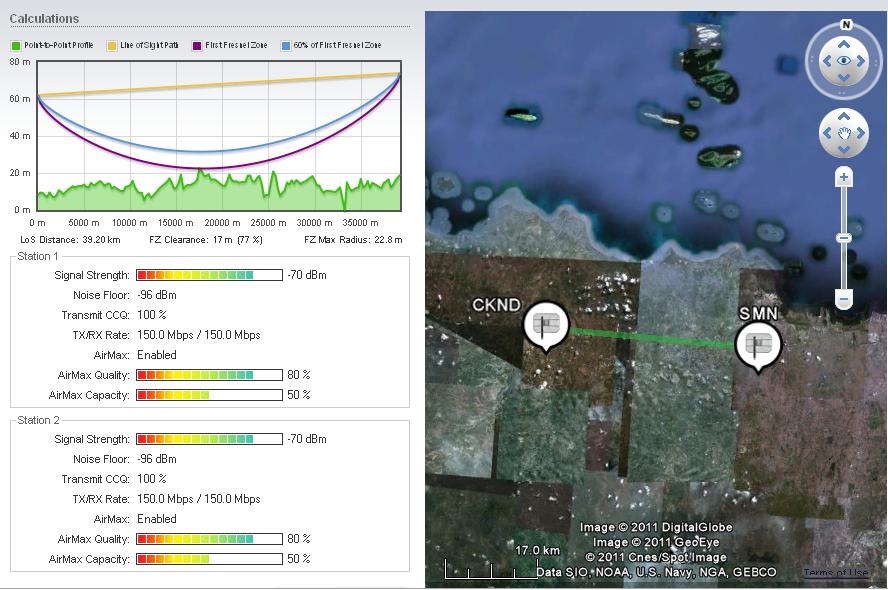Click Station 2 AirMax Capacity "50 %" value

click(298, 559)
